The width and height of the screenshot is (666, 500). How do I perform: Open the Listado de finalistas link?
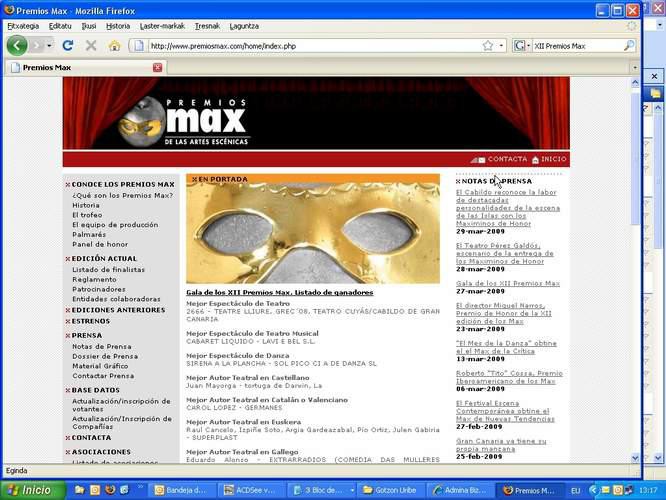[108, 269]
